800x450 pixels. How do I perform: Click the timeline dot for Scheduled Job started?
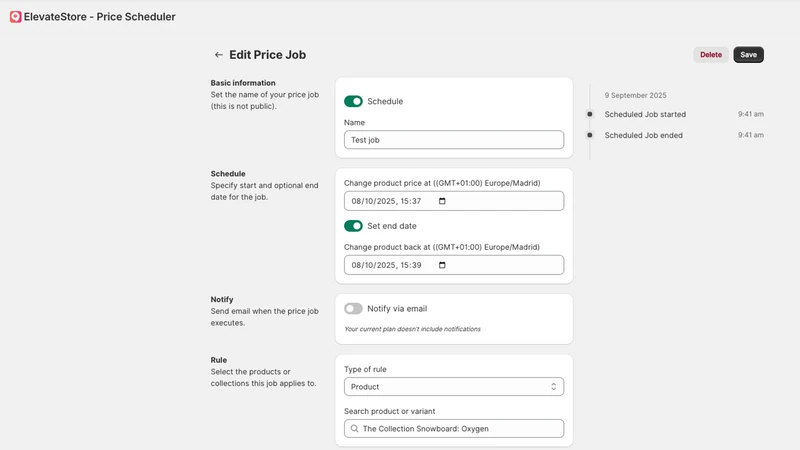[590, 114]
